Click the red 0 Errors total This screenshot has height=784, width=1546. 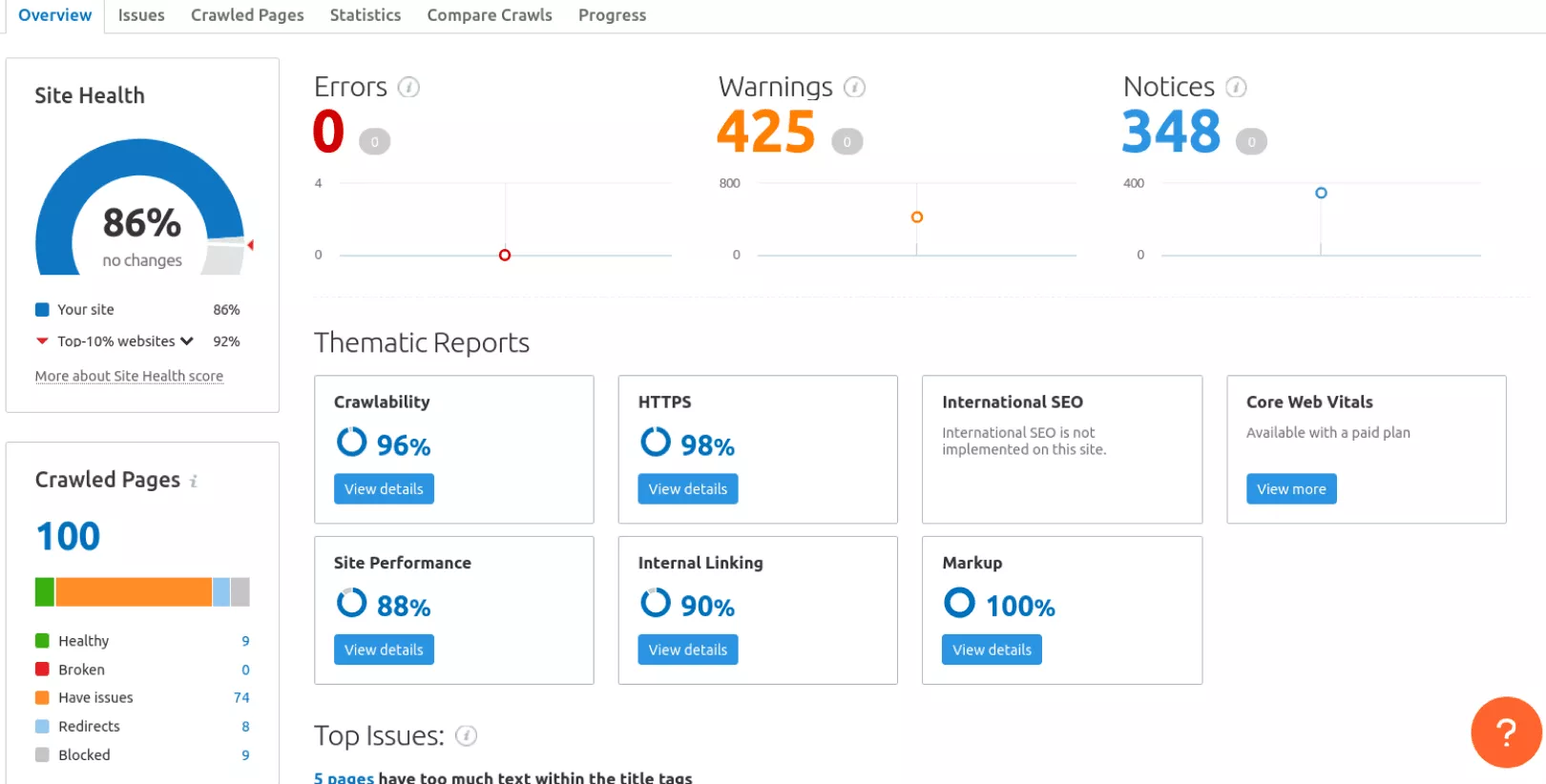(x=328, y=132)
